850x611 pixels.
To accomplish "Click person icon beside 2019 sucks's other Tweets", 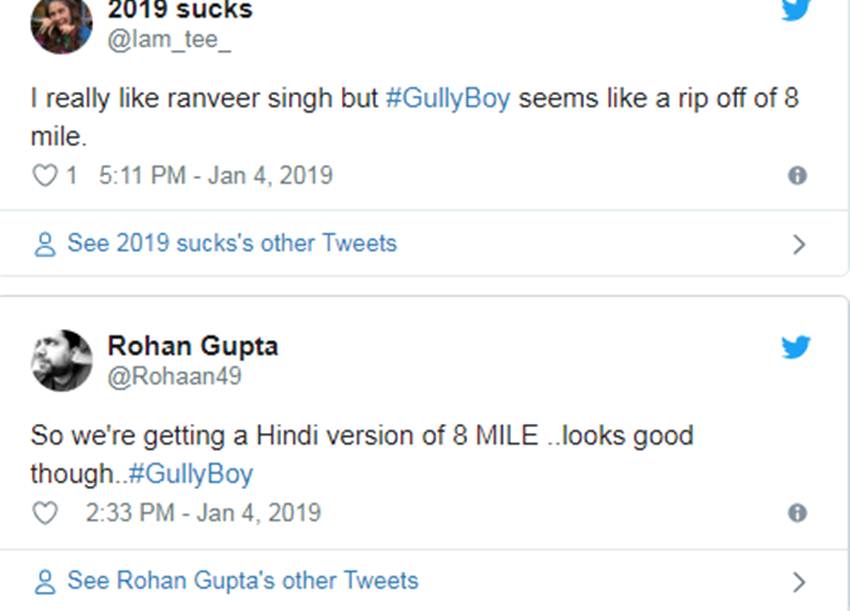I will tap(45, 244).
